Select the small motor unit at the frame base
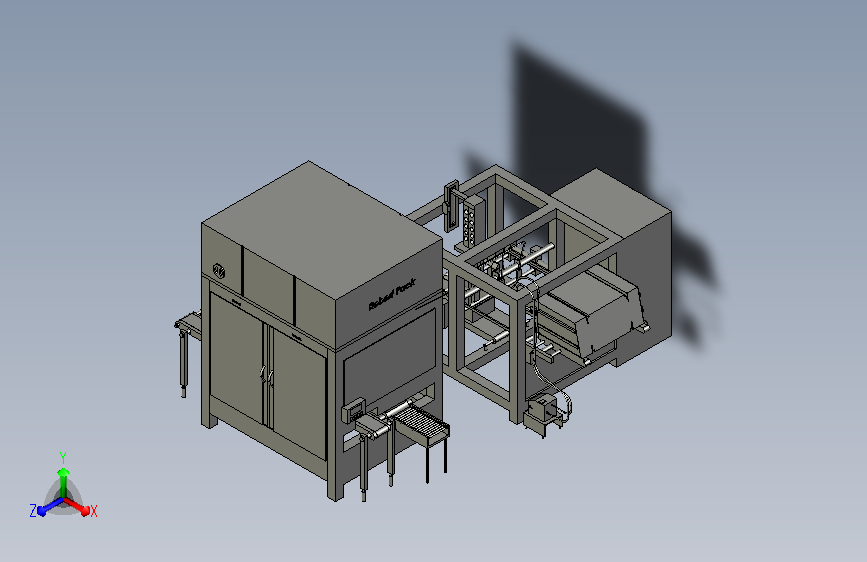867x562 pixels. 542,408
